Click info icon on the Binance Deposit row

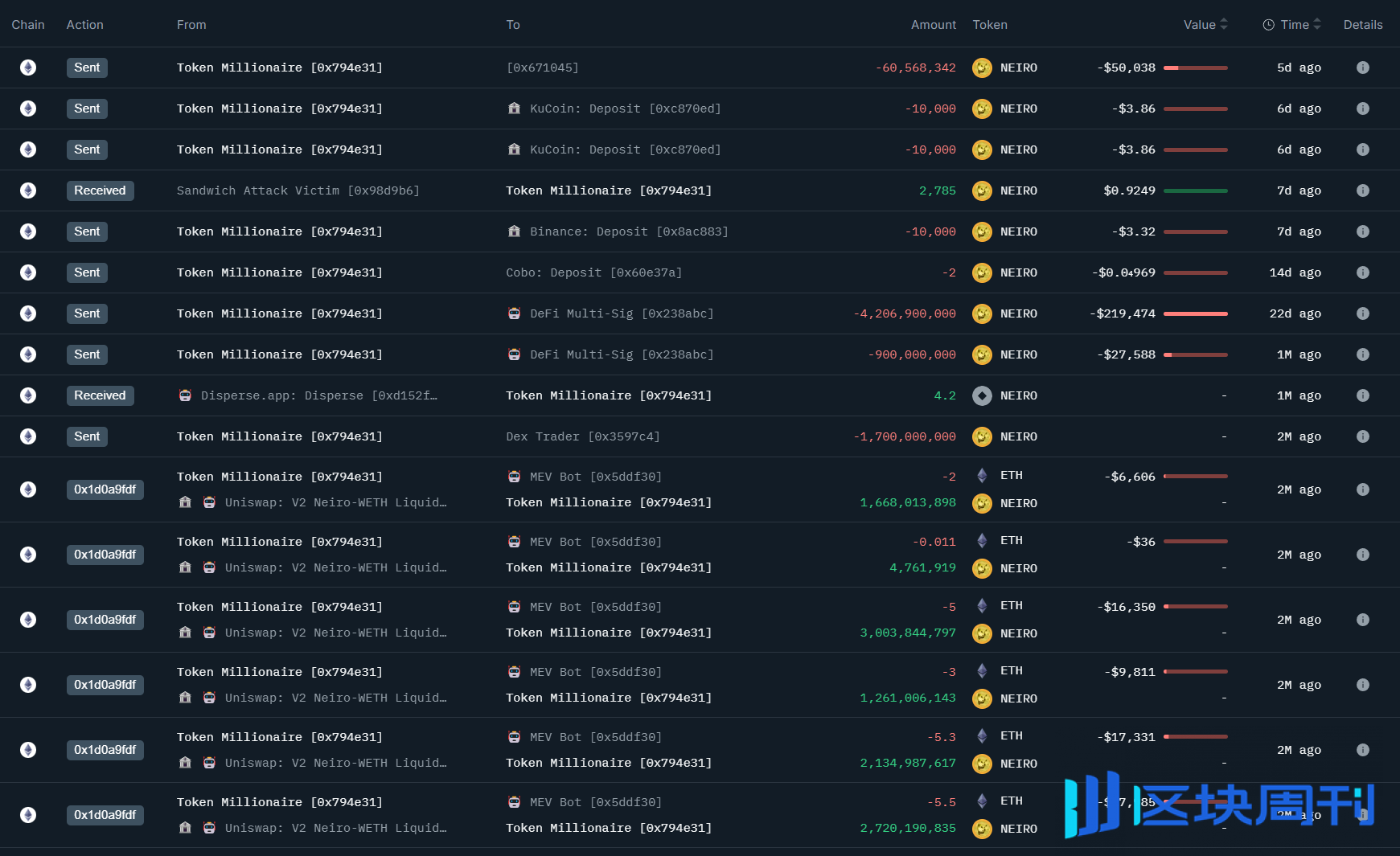click(1362, 231)
